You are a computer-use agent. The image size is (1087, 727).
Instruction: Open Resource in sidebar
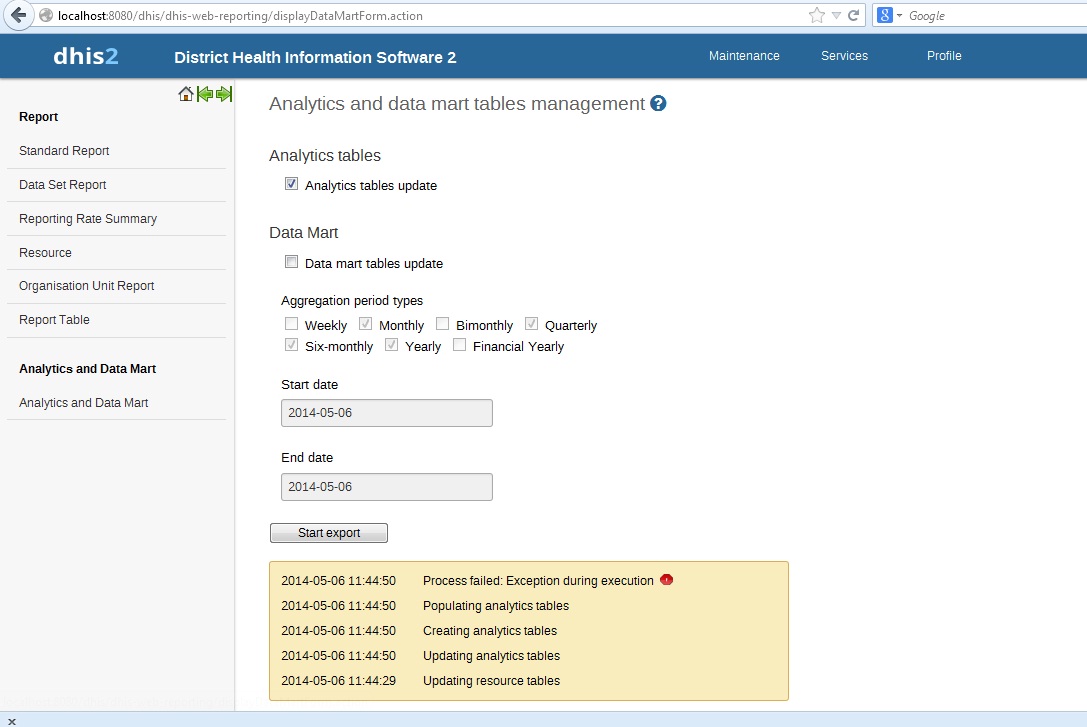pyautogui.click(x=45, y=252)
